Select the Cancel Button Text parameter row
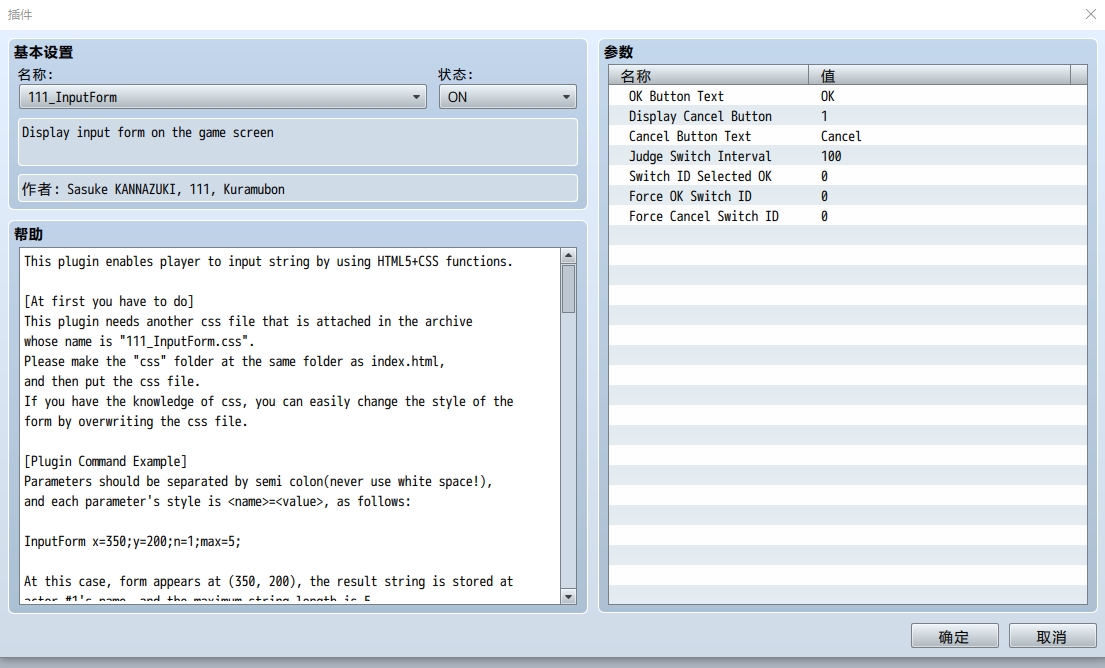Image resolution: width=1105 pixels, height=668 pixels. pyautogui.click(x=848, y=136)
